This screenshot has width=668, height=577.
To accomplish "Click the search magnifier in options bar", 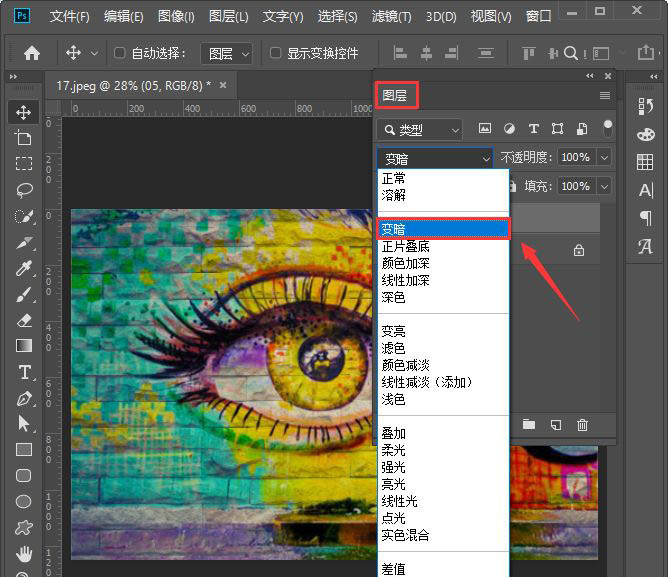I will click(x=570, y=53).
